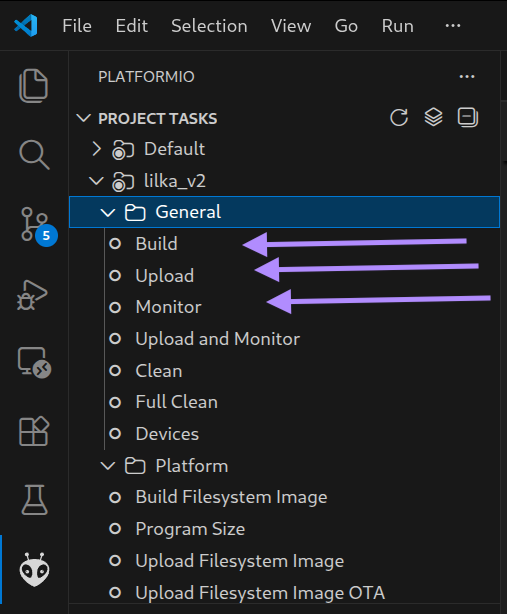Click the PlatformIO alien icon

point(34,570)
